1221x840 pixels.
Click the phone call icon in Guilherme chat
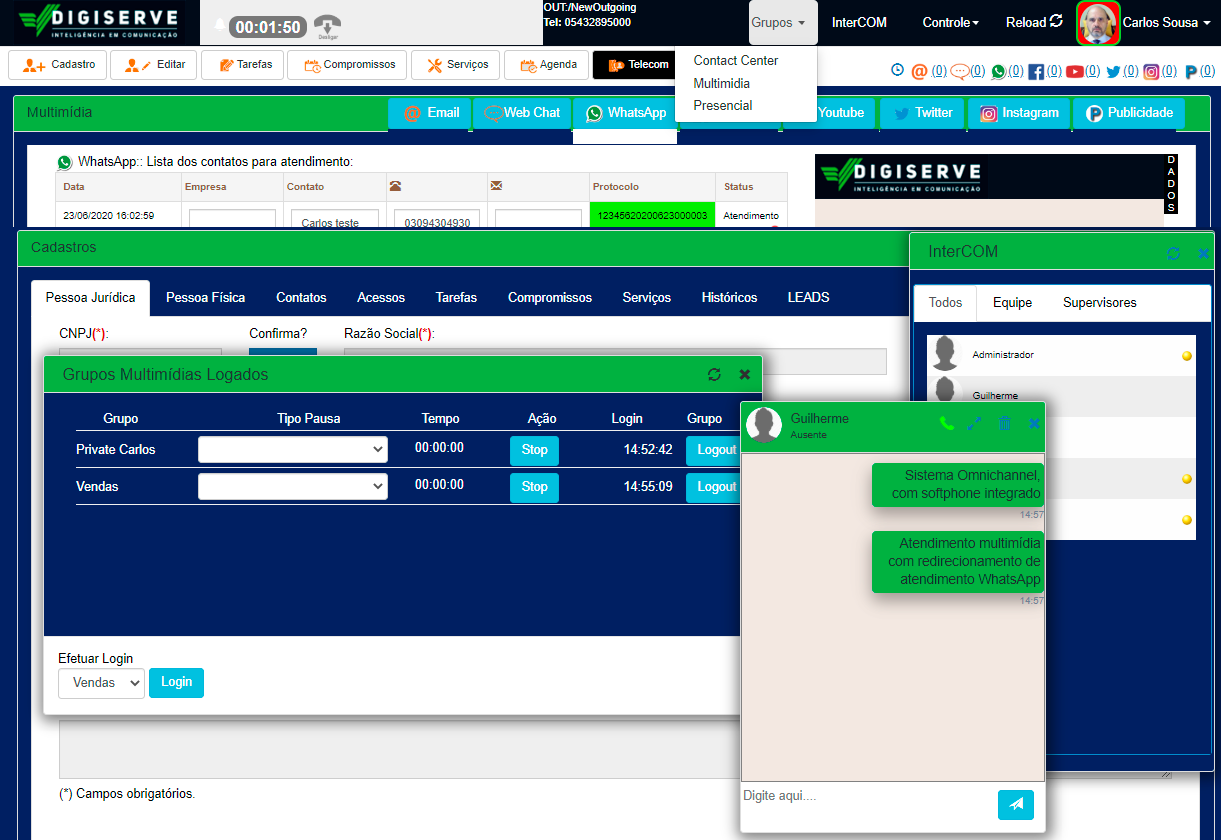(946, 424)
